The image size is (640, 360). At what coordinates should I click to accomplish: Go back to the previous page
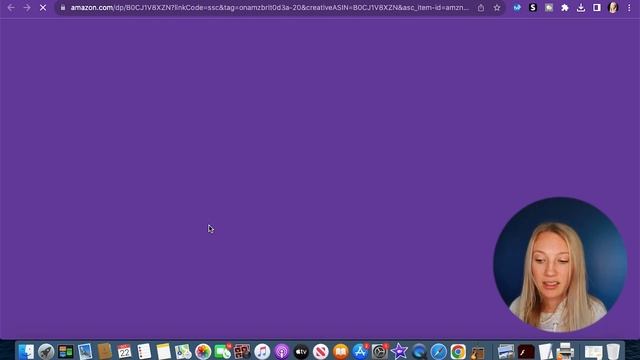tap(11, 8)
